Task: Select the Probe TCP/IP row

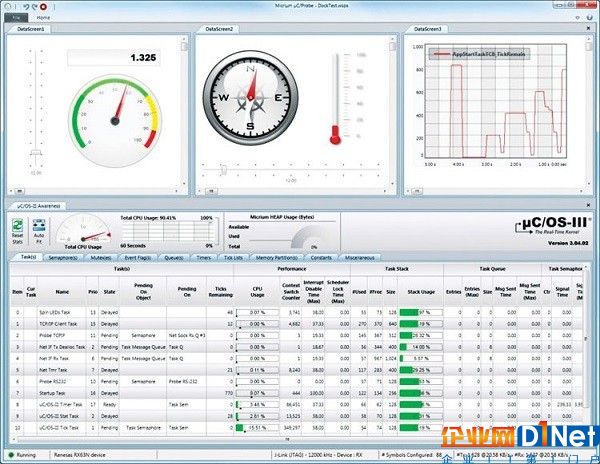Action: click(x=297, y=335)
